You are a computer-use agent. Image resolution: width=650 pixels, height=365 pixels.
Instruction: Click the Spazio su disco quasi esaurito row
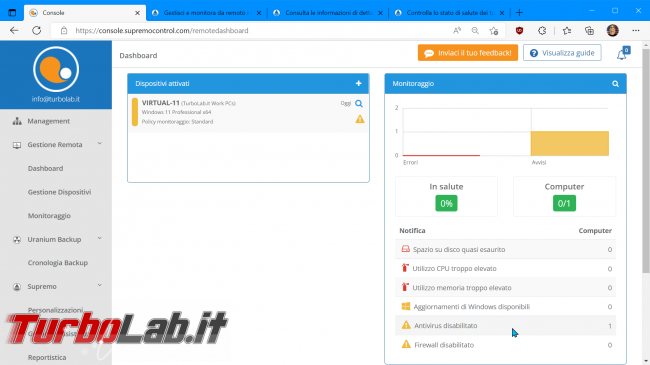505,249
